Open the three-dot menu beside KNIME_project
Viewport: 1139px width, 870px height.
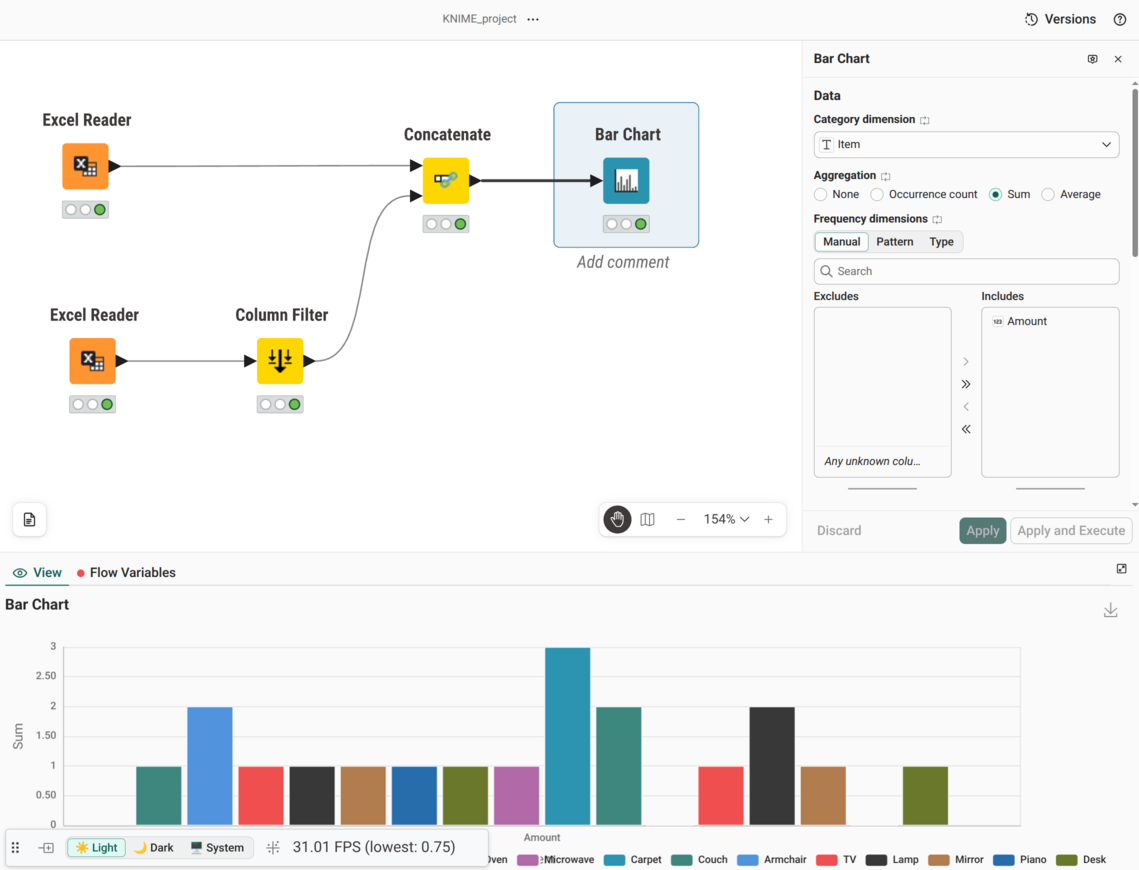tap(533, 20)
